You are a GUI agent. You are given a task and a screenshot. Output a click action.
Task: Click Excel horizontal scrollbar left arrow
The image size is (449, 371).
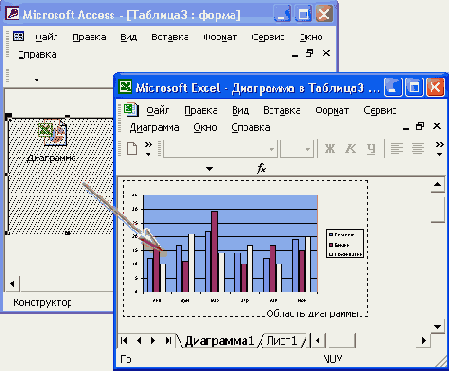pos(318,340)
